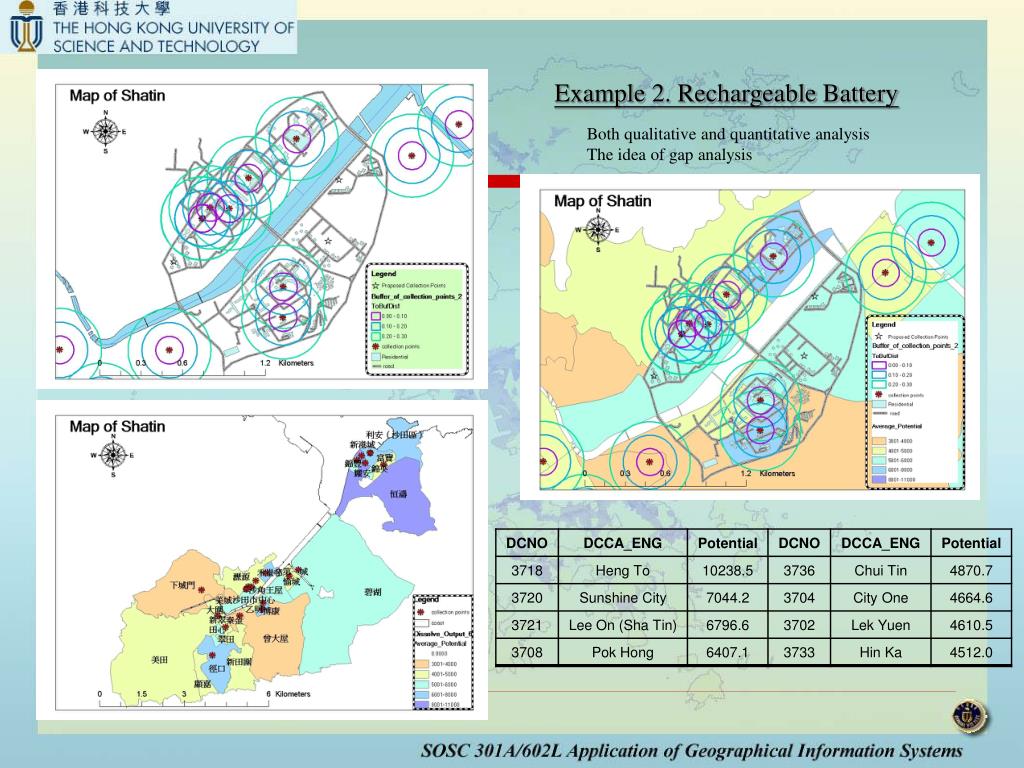Click 'Legend' heading in the buffer-only map legend

point(383,274)
